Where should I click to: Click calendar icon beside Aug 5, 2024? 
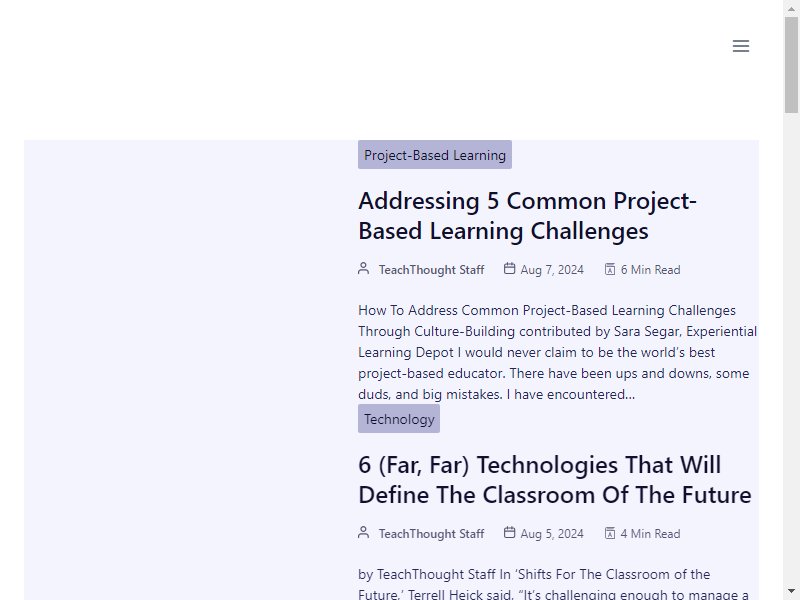tap(509, 533)
